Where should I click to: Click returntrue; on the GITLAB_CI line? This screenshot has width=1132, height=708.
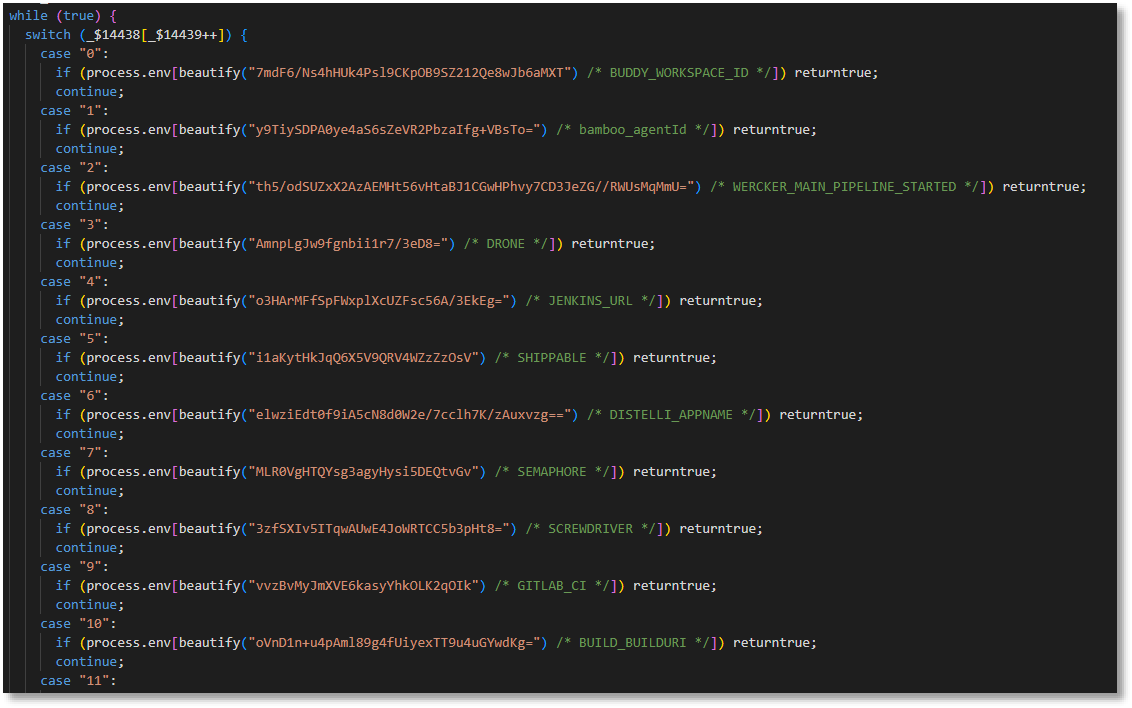pyautogui.click(x=674, y=586)
